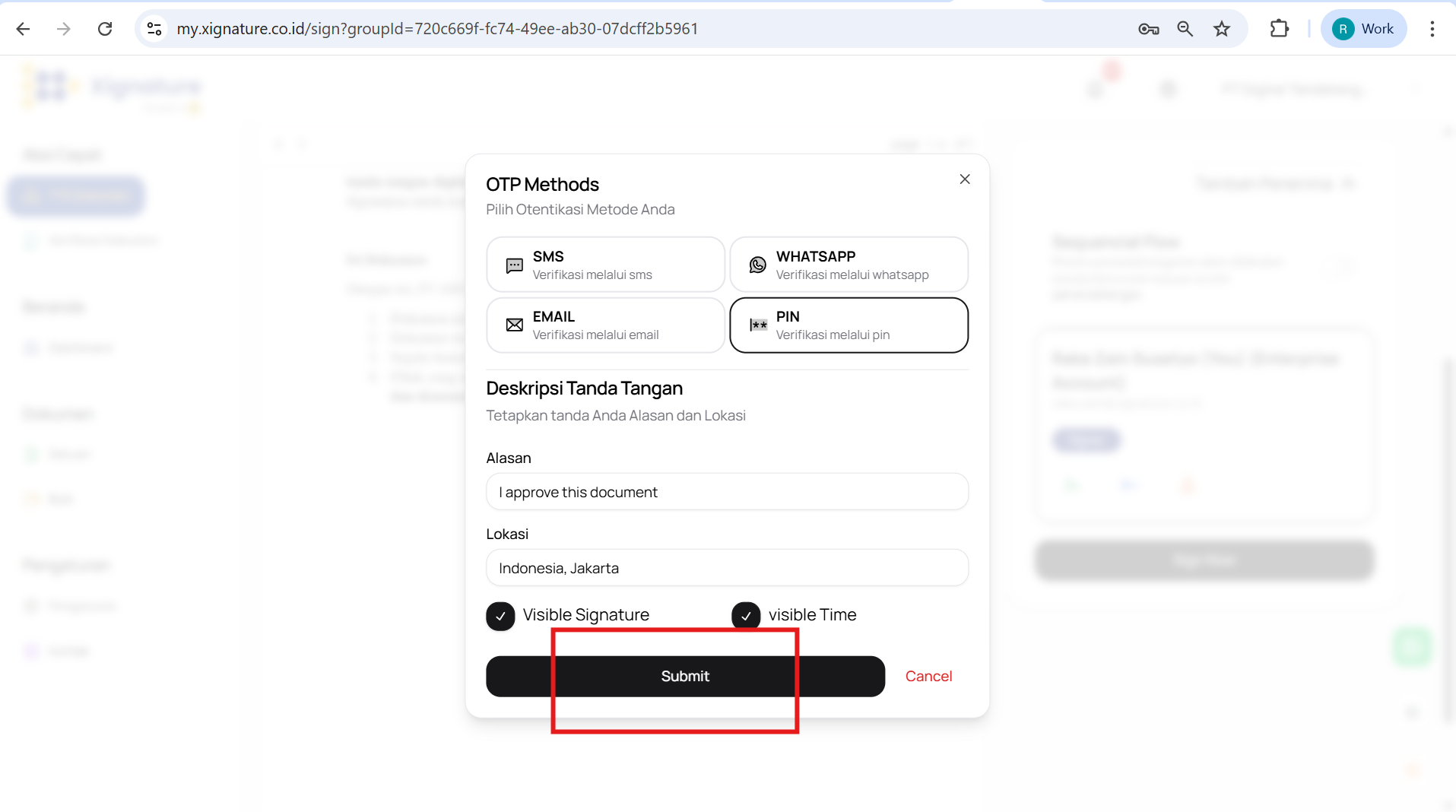
Task: Open Chrome's three-dot menu
Action: pyautogui.click(x=1432, y=29)
